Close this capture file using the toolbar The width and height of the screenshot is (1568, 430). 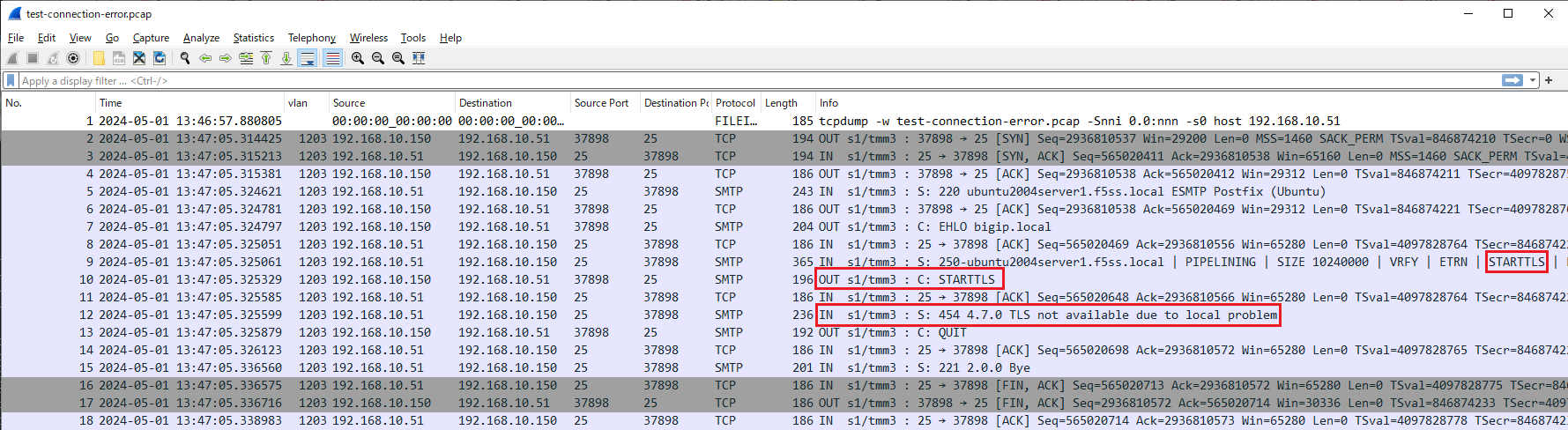(x=139, y=58)
